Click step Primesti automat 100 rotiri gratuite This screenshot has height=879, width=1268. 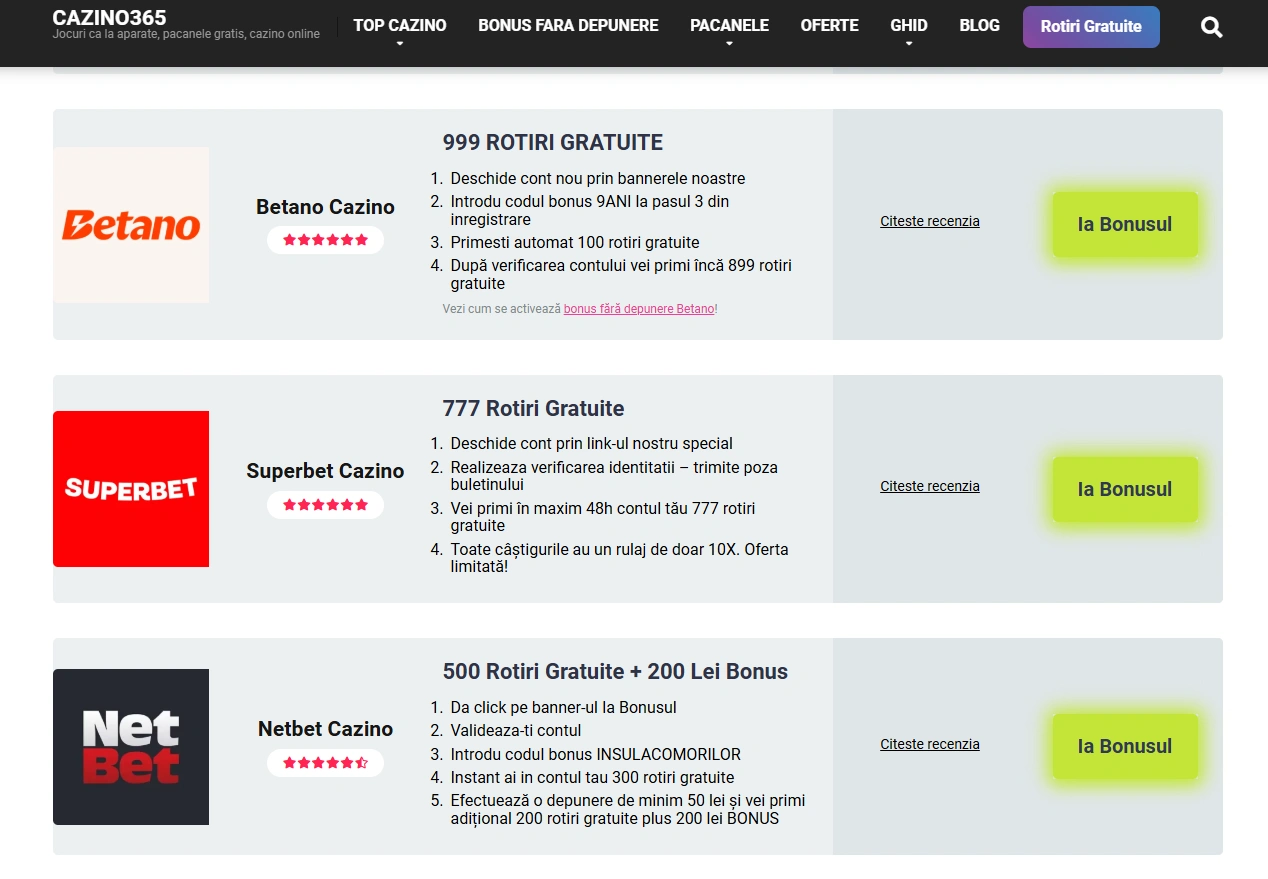575,242
